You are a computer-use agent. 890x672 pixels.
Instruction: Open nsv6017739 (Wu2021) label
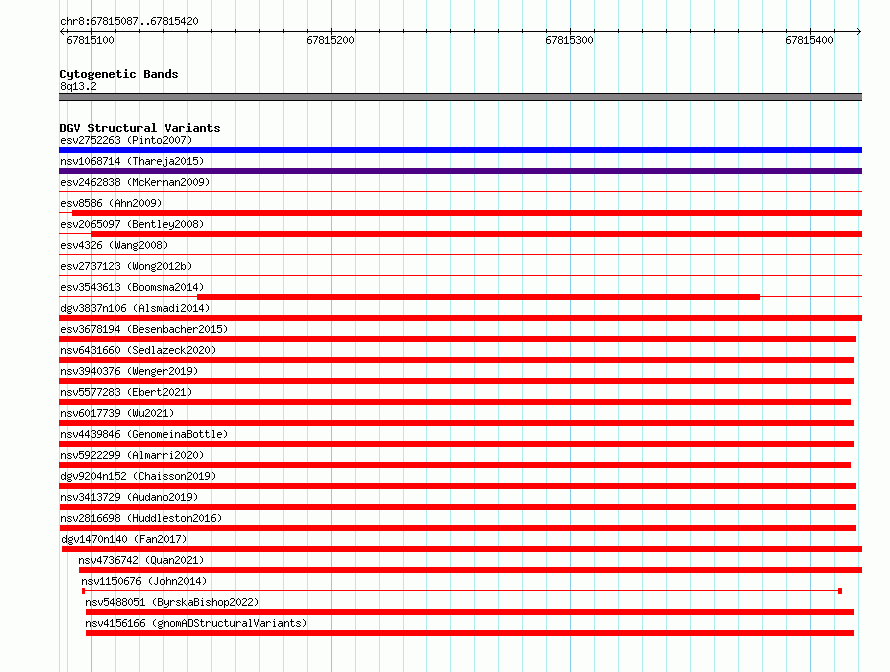117,413
